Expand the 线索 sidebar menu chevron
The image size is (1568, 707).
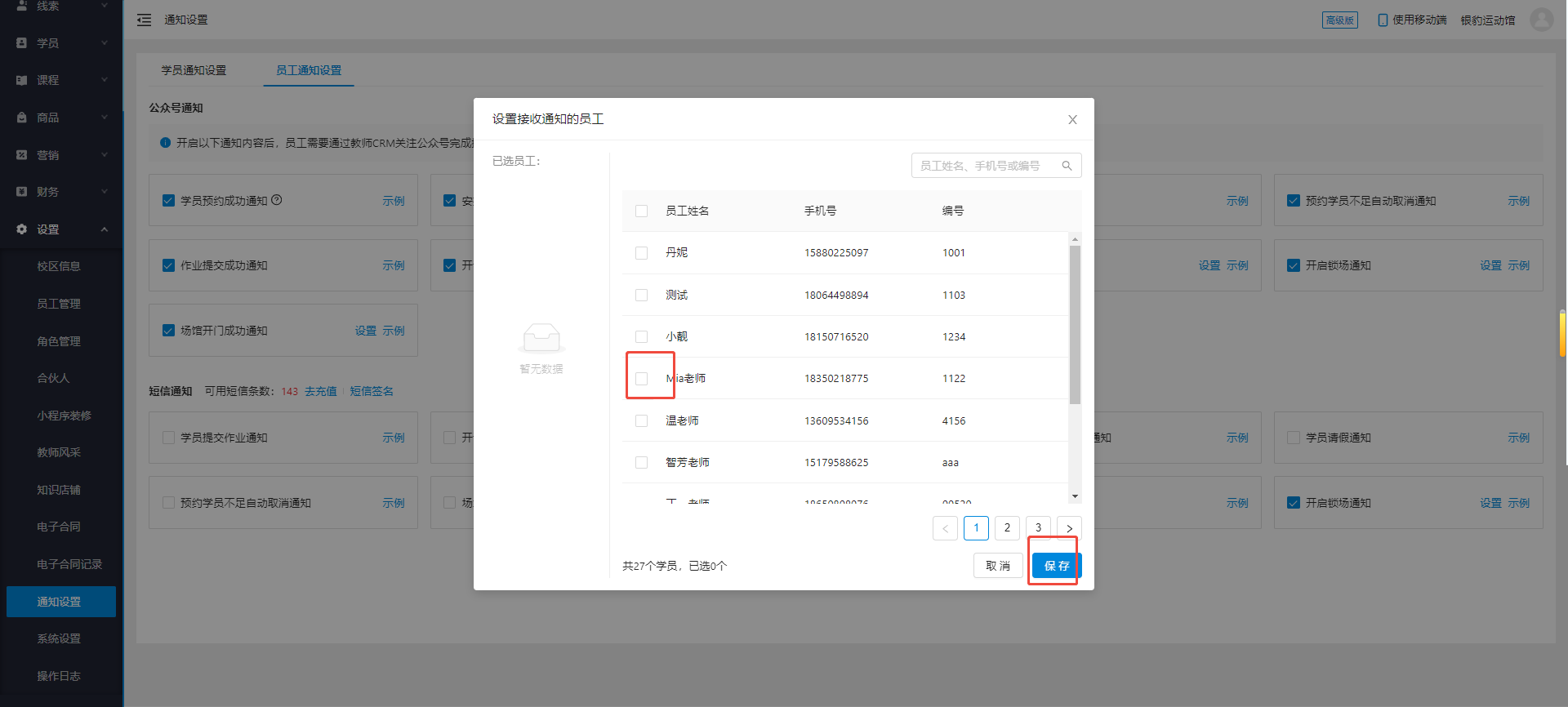point(105,6)
